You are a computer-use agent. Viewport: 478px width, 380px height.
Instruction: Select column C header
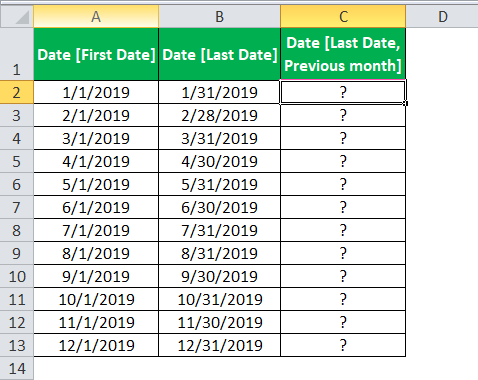343,16
